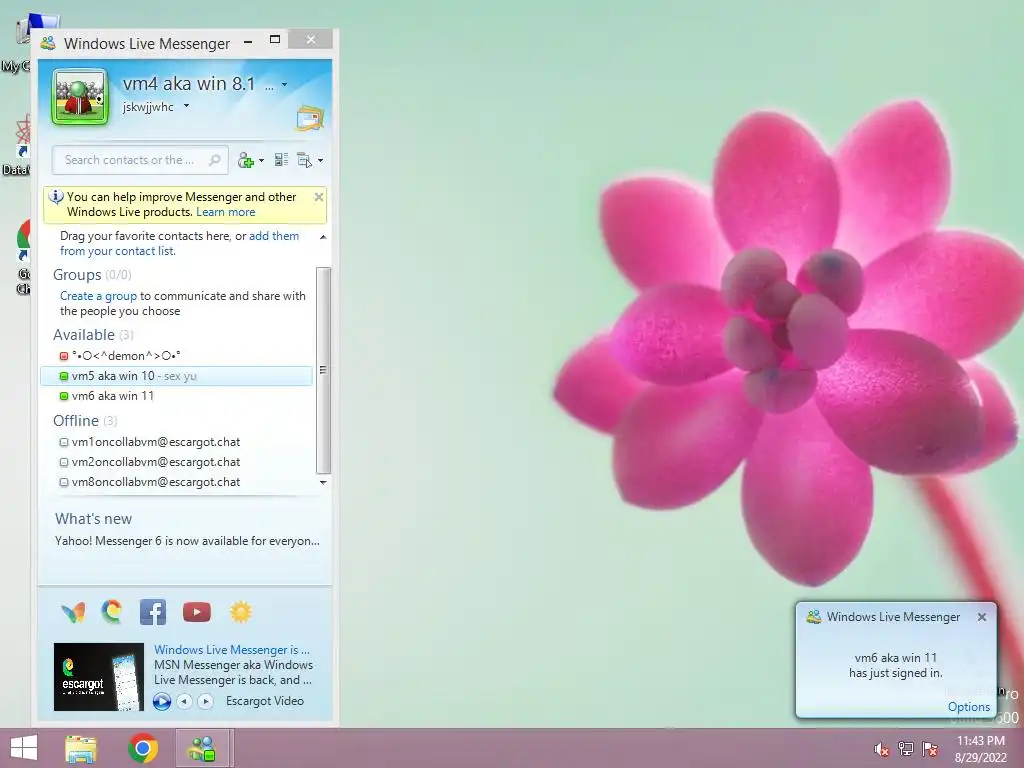The image size is (1024, 768).
Task: Click the contact list scroll down arrow
Action: 323,482
